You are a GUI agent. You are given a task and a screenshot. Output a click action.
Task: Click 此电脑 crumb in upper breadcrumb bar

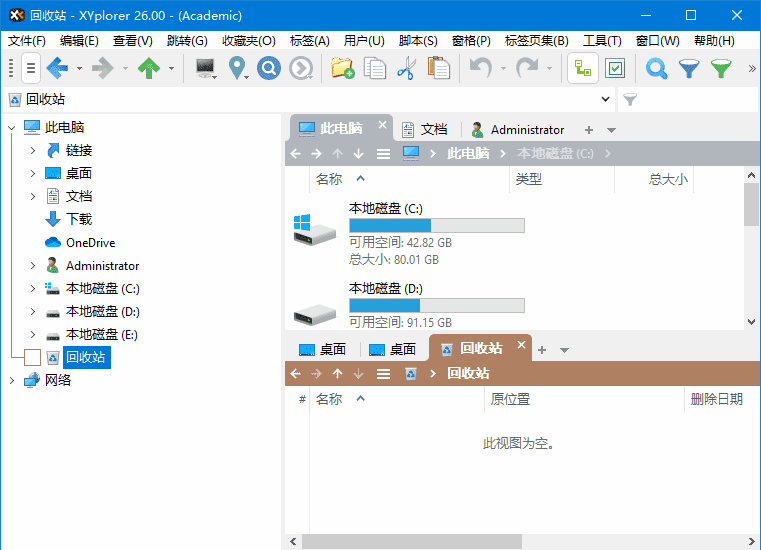tap(468, 154)
